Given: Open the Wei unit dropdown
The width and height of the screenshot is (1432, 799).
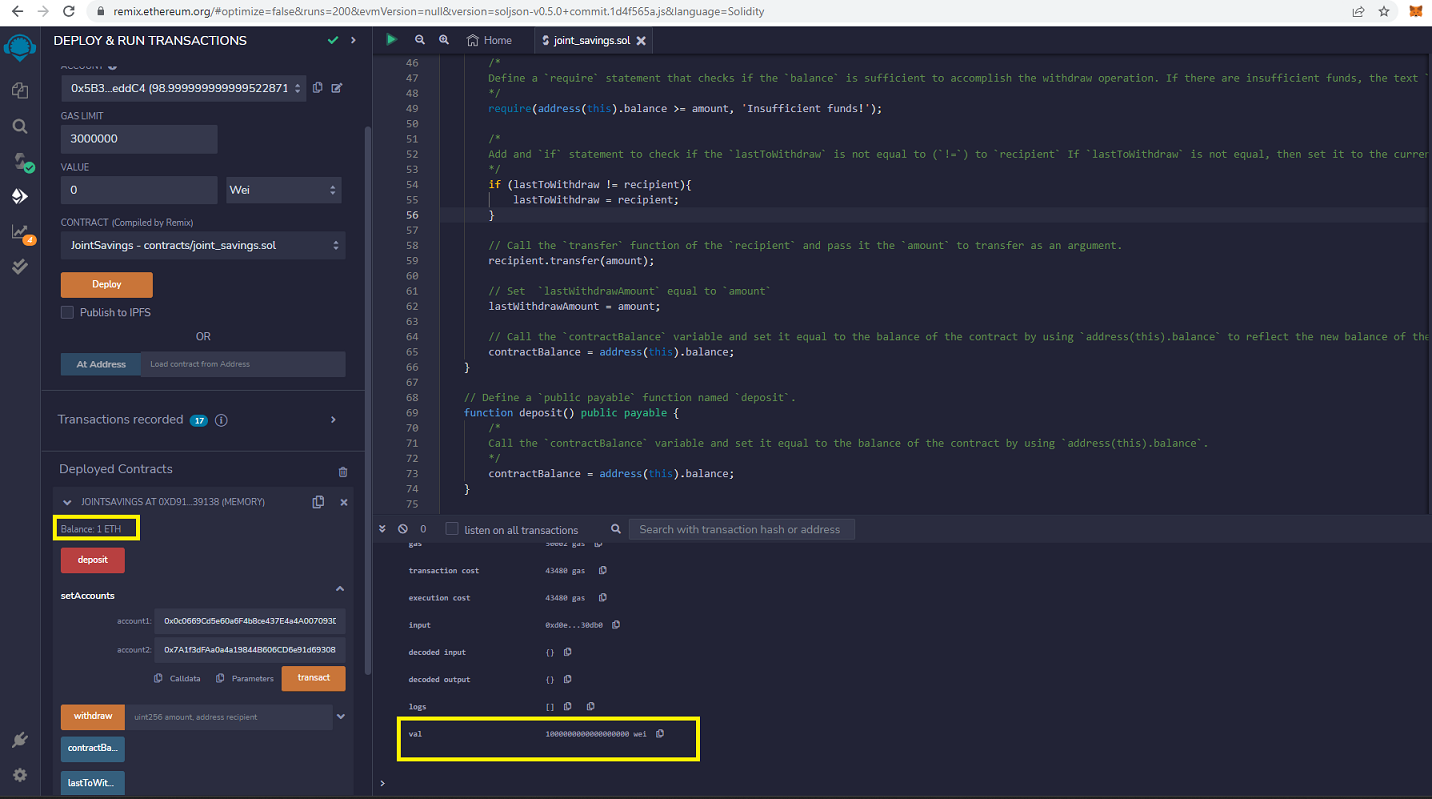Looking at the screenshot, I should click(x=283, y=190).
